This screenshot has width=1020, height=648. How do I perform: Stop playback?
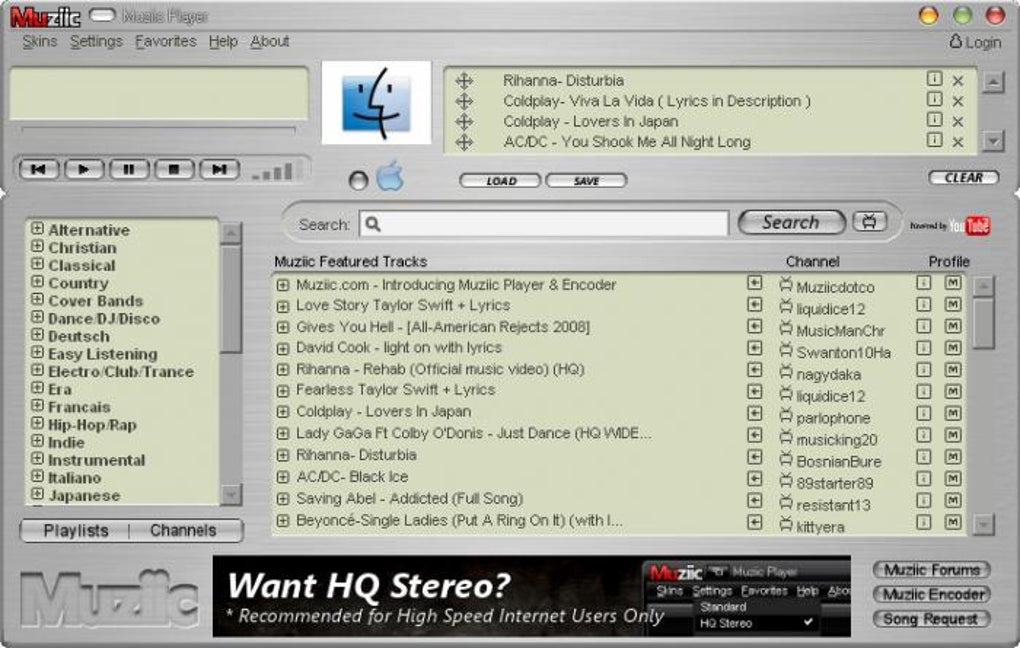point(174,170)
